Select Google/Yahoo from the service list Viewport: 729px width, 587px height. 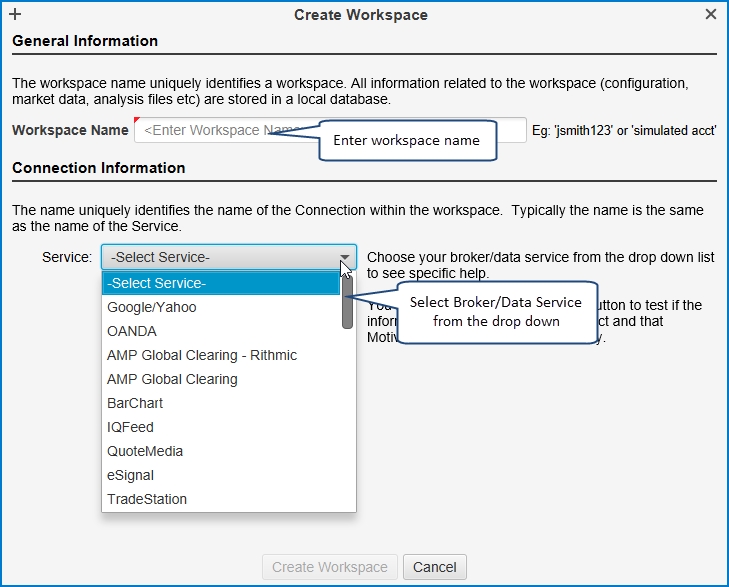coord(152,307)
